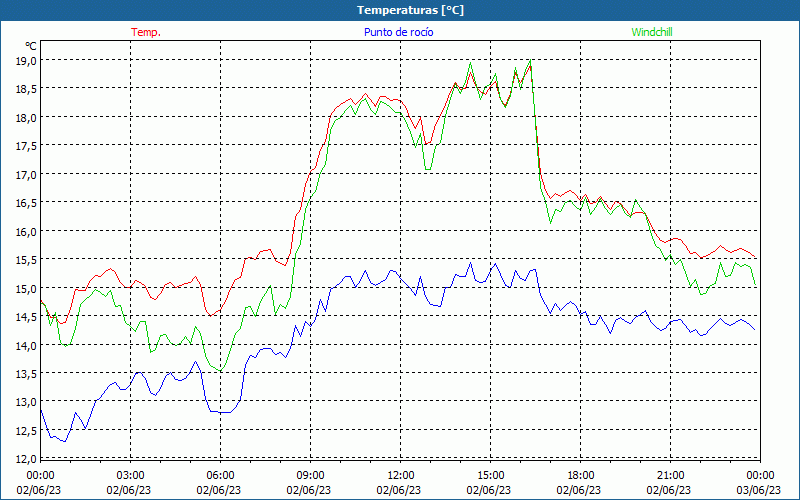Image resolution: width=800 pixels, height=500 pixels.
Task: Click the 12,5 y-axis value
Action: coord(27,431)
